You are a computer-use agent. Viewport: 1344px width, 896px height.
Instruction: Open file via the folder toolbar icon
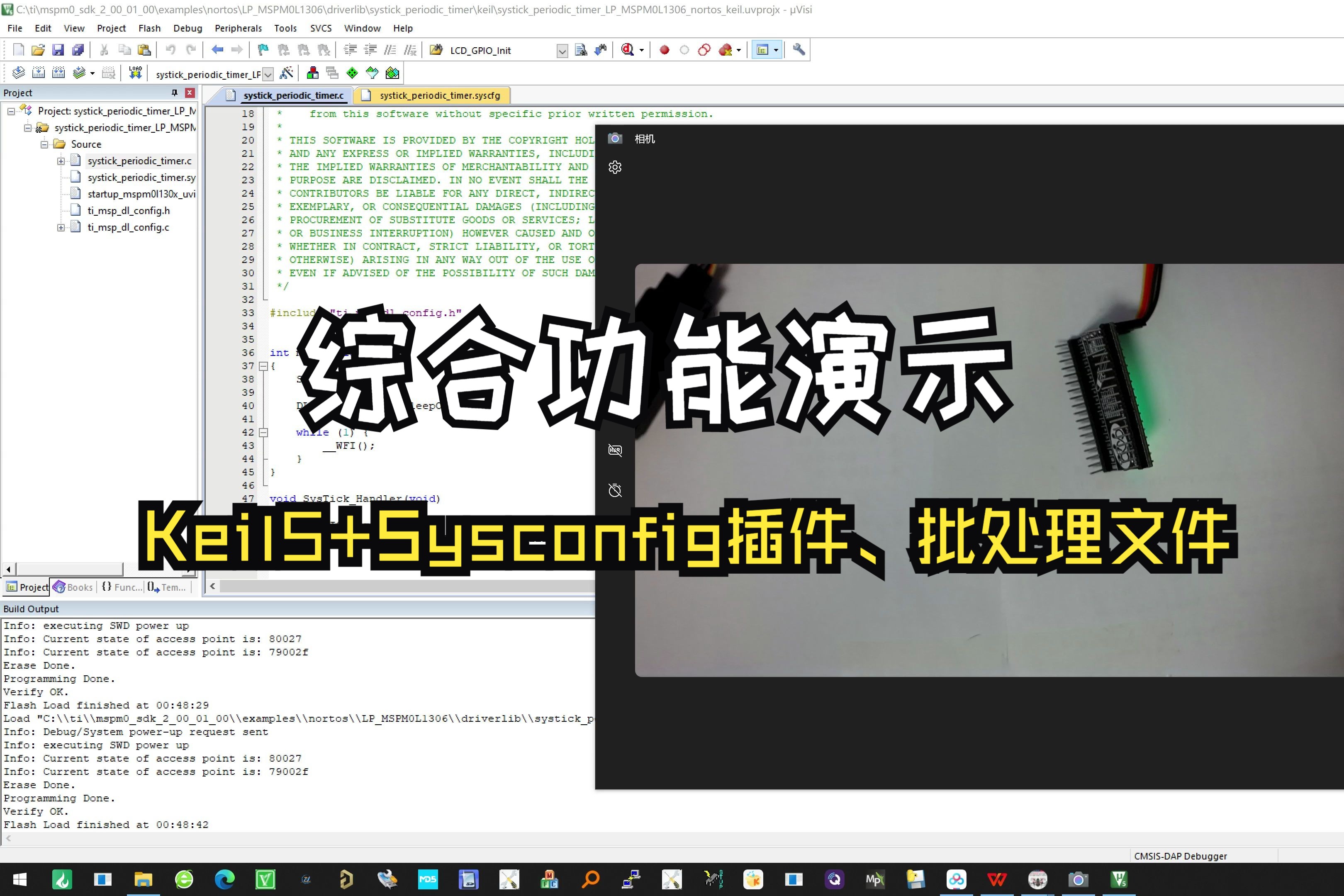coord(38,50)
